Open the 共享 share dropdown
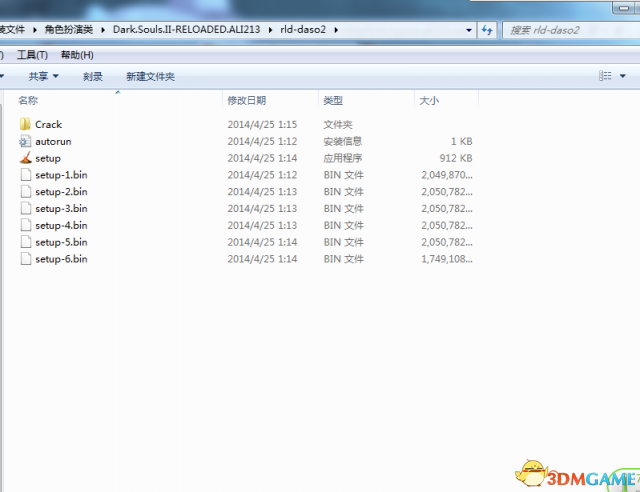Screen dimensions: 640x492 tap(43, 76)
